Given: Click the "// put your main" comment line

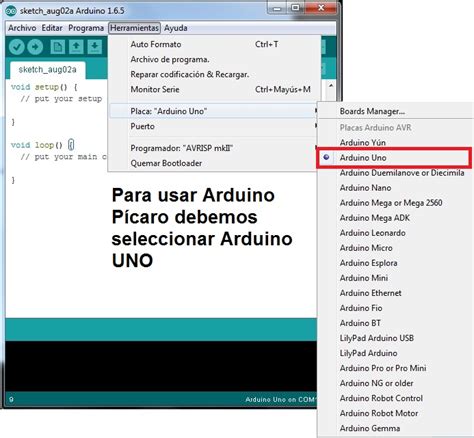Looking at the screenshot, I should click(x=64, y=157).
